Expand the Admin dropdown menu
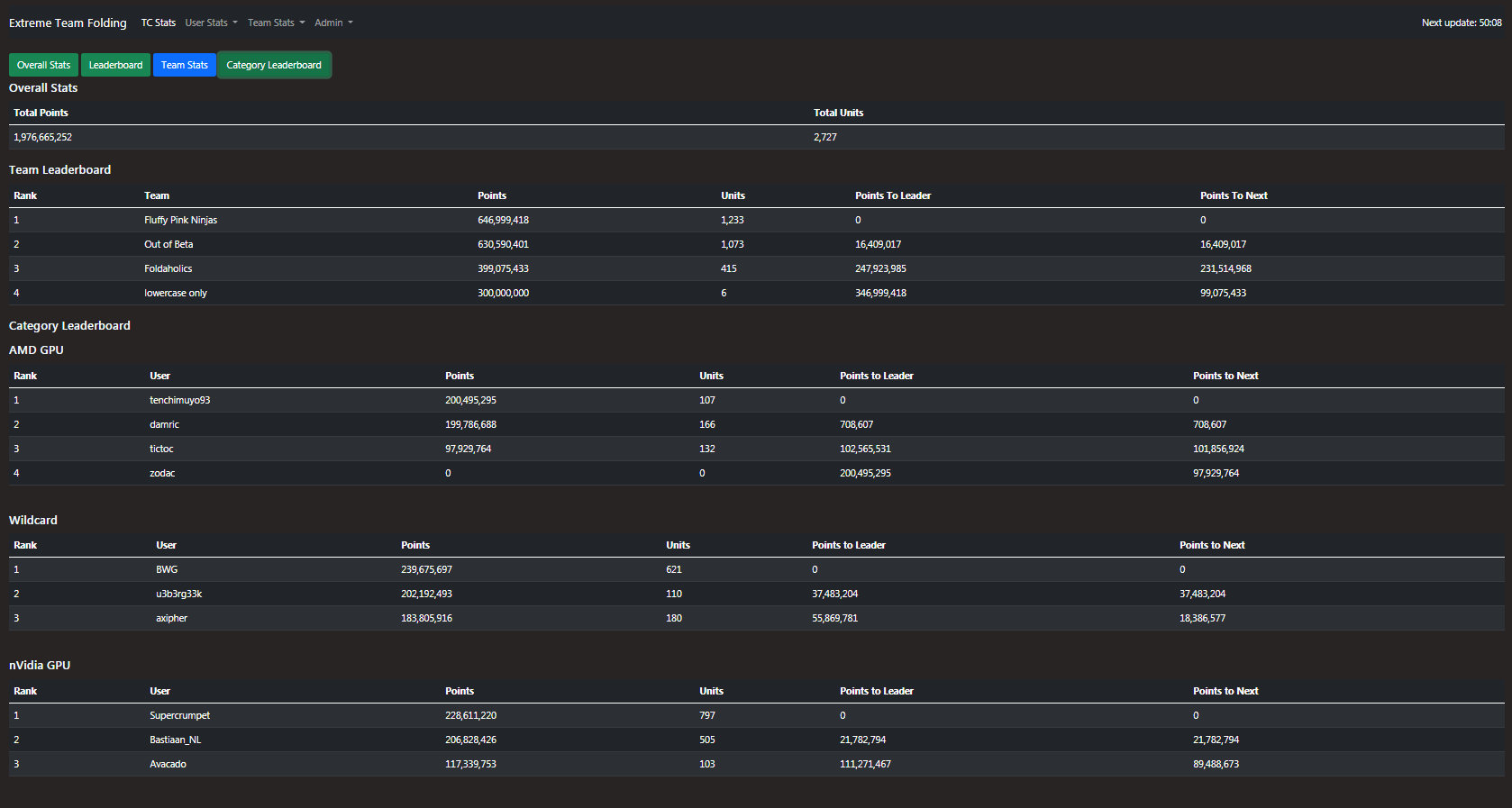 coord(333,23)
